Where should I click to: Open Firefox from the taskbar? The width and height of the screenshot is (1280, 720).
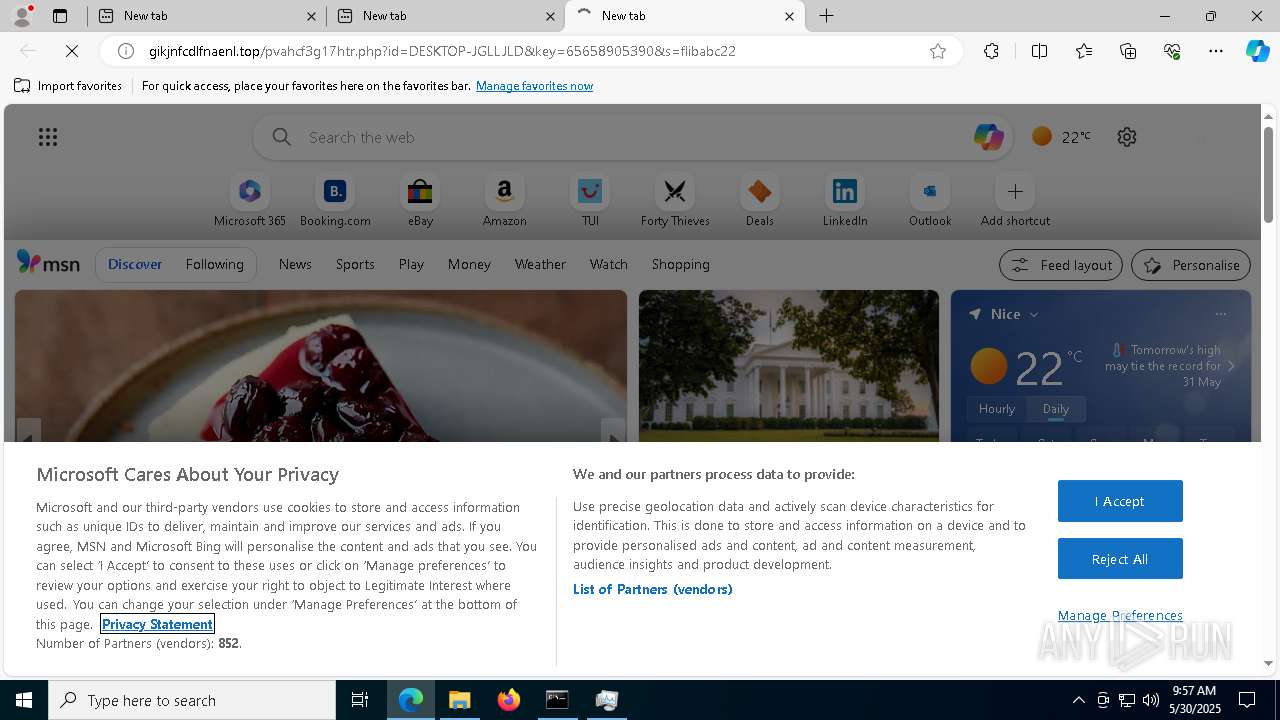[509, 700]
